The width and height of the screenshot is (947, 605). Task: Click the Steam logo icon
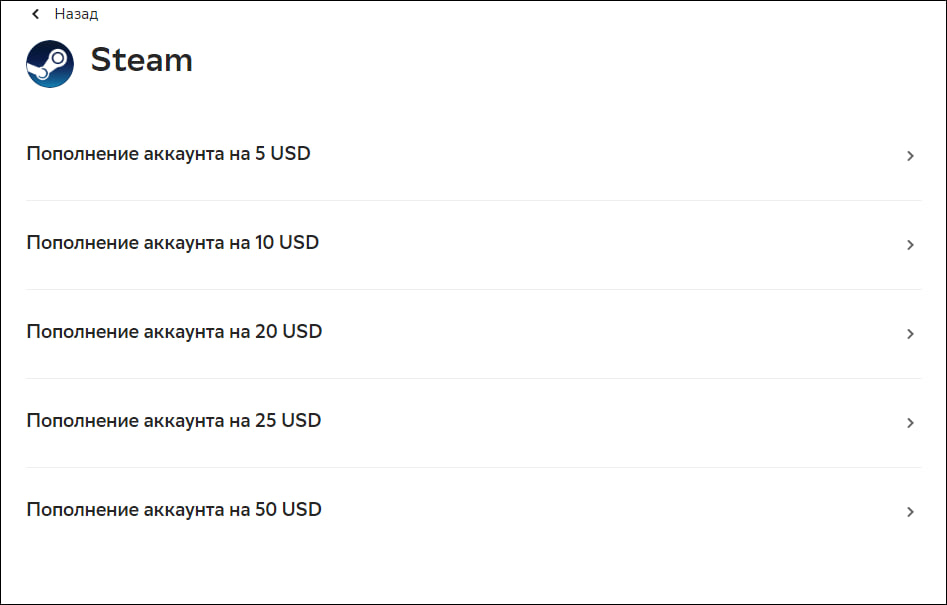click(50, 63)
